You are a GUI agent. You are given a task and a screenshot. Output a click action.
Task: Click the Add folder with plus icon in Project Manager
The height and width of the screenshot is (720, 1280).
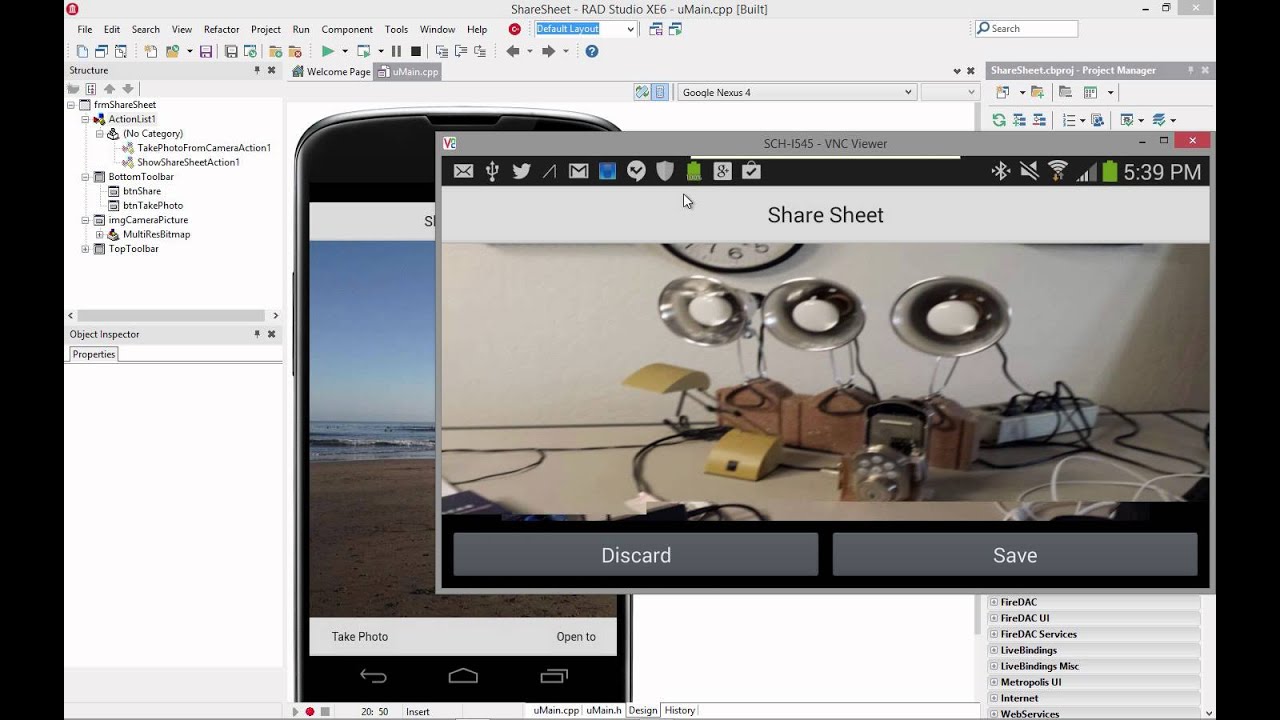coord(1037,92)
